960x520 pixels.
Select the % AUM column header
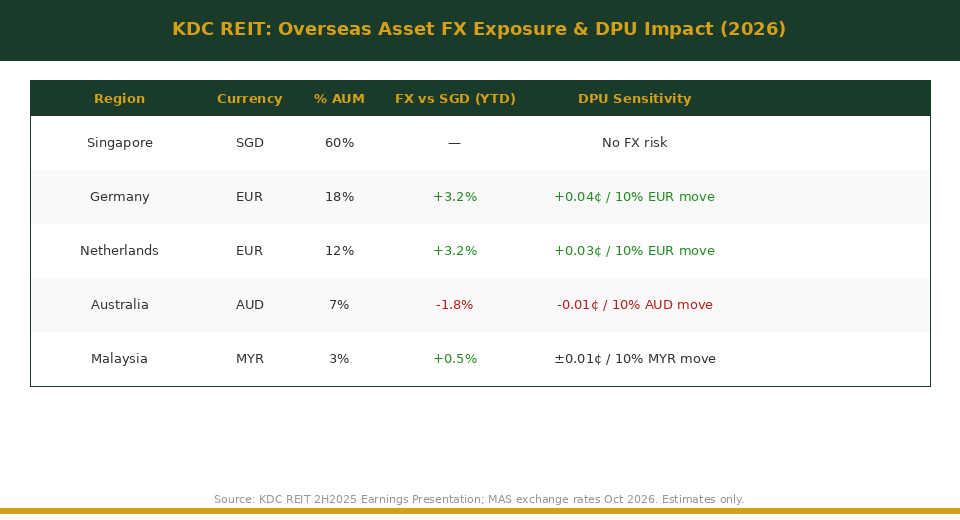[x=339, y=99]
